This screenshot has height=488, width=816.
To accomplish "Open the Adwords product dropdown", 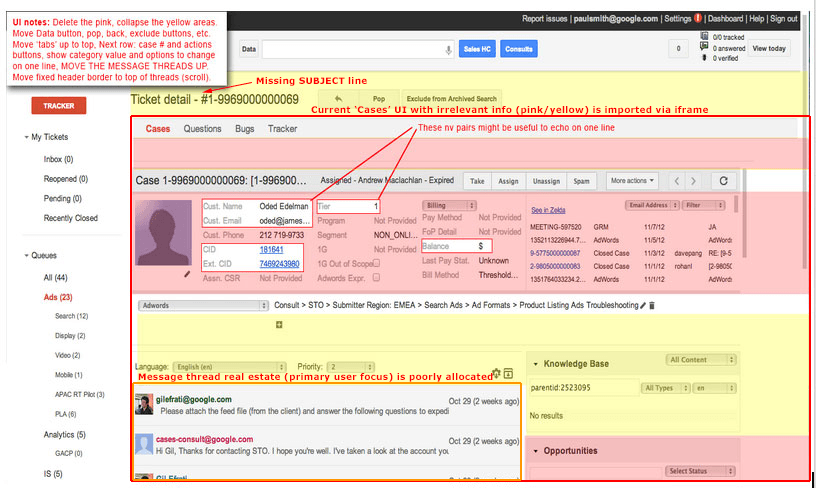I will point(203,305).
